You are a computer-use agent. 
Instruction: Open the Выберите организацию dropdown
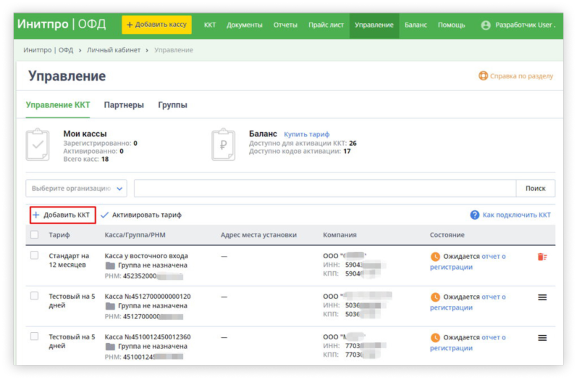pyautogui.click(x=76, y=188)
